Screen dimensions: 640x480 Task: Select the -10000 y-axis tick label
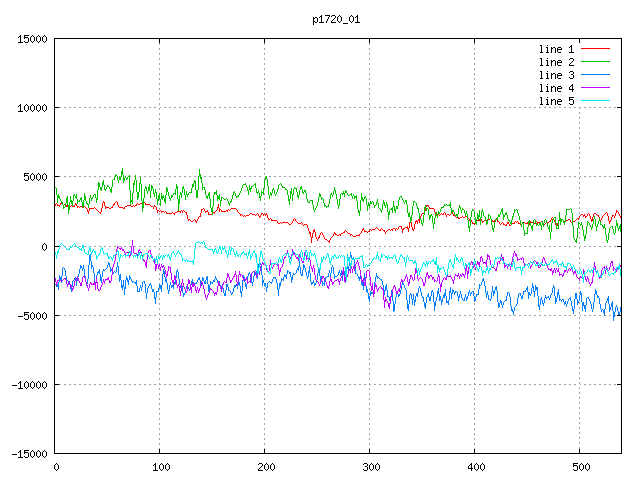point(29,384)
